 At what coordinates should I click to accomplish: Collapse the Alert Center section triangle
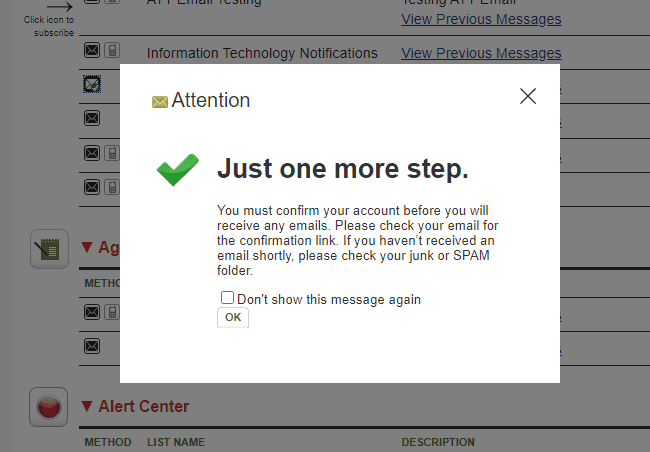87,406
